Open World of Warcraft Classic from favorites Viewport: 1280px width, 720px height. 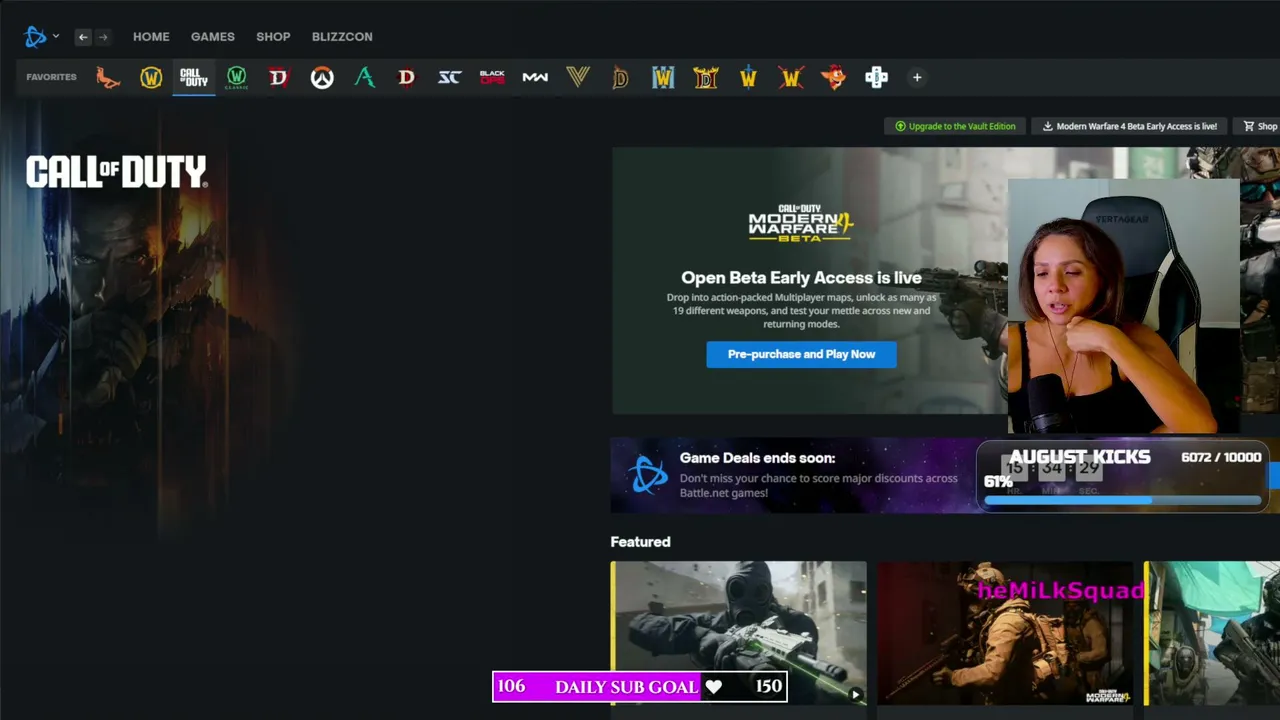pyautogui.click(x=236, y=77)
